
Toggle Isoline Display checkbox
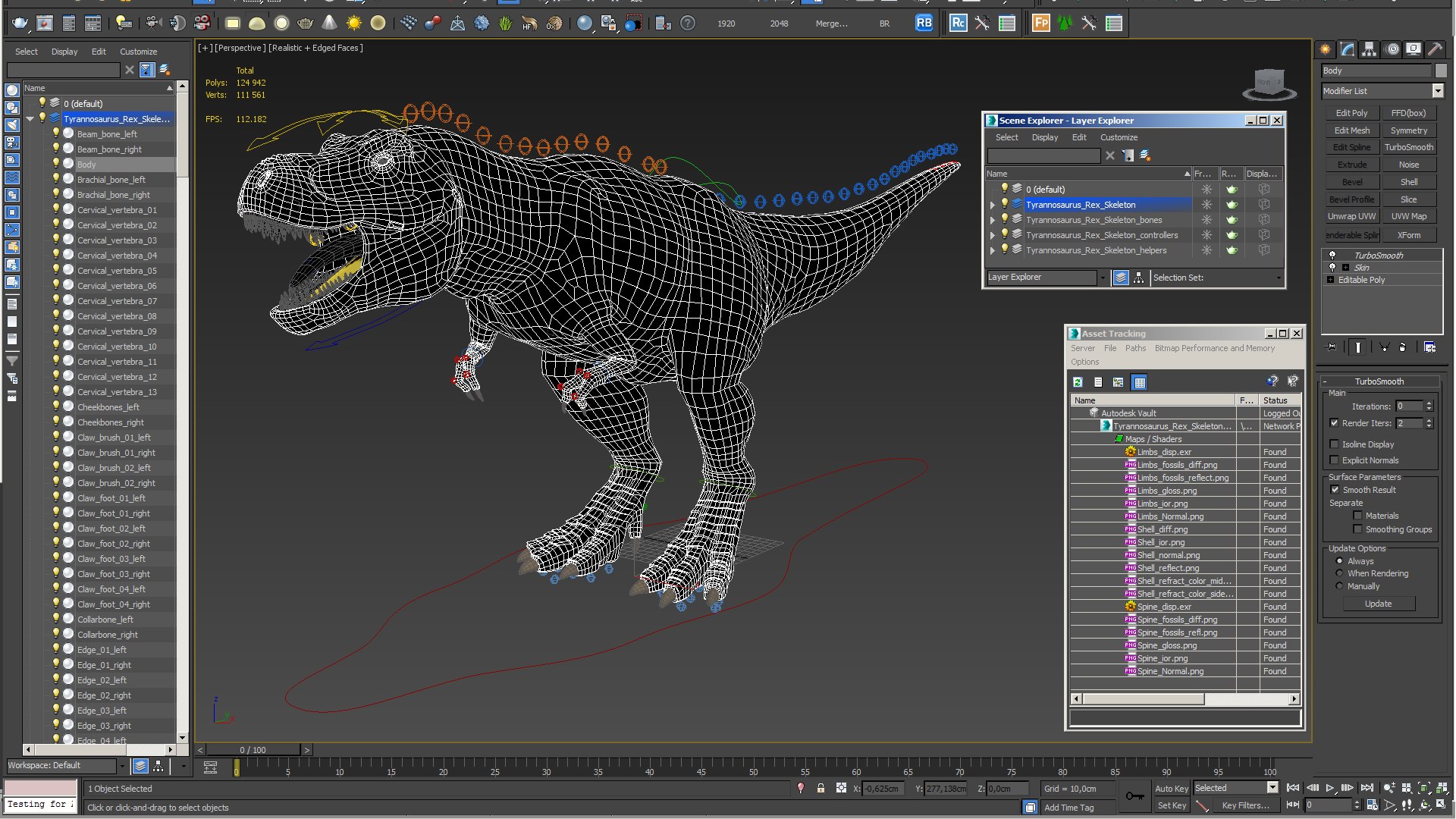[1334, 444]
